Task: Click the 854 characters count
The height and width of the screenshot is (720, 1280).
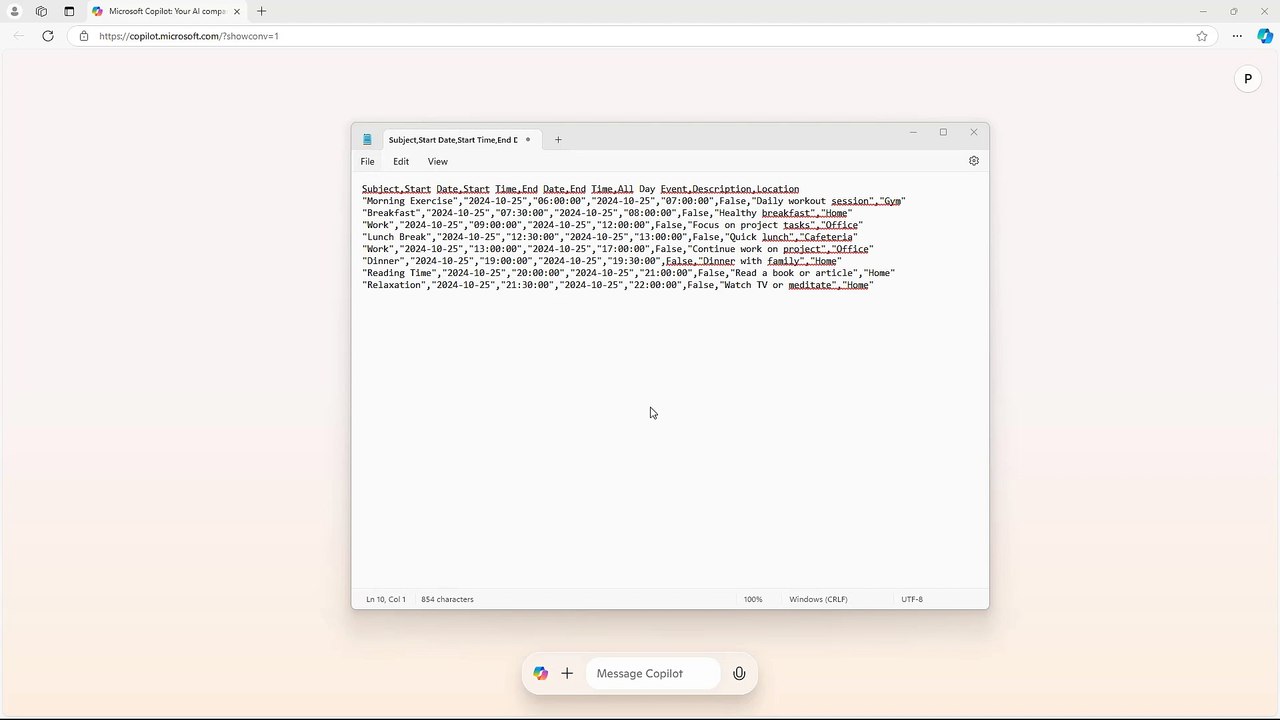Action: [x=447, y=599]
